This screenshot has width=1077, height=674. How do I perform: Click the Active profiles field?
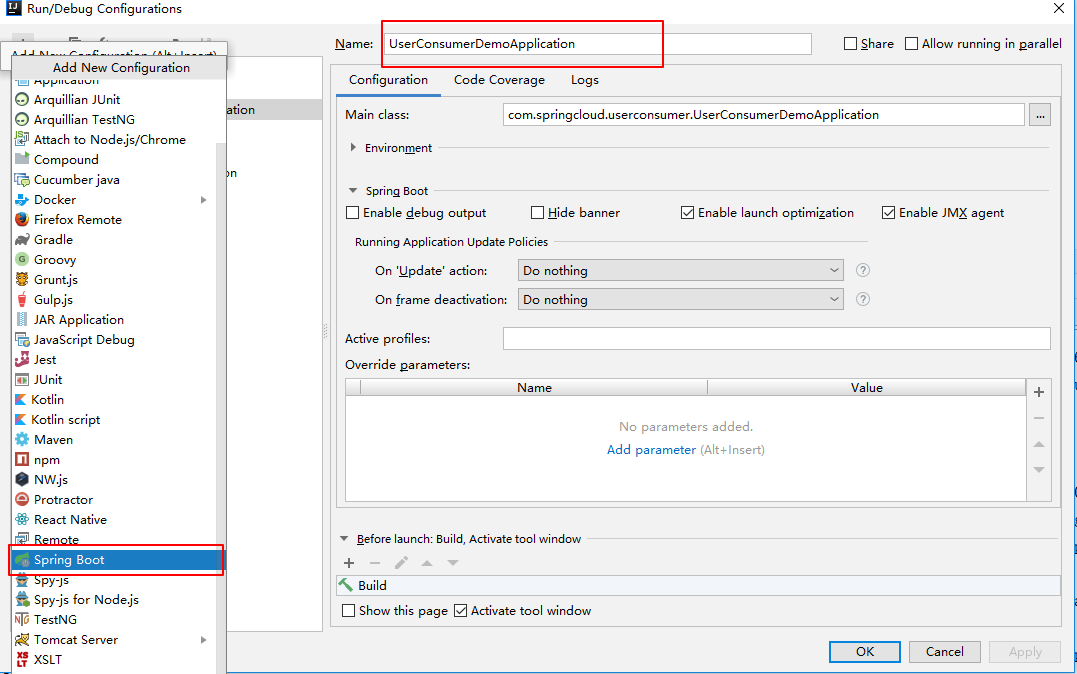click(x=777, y=338)
